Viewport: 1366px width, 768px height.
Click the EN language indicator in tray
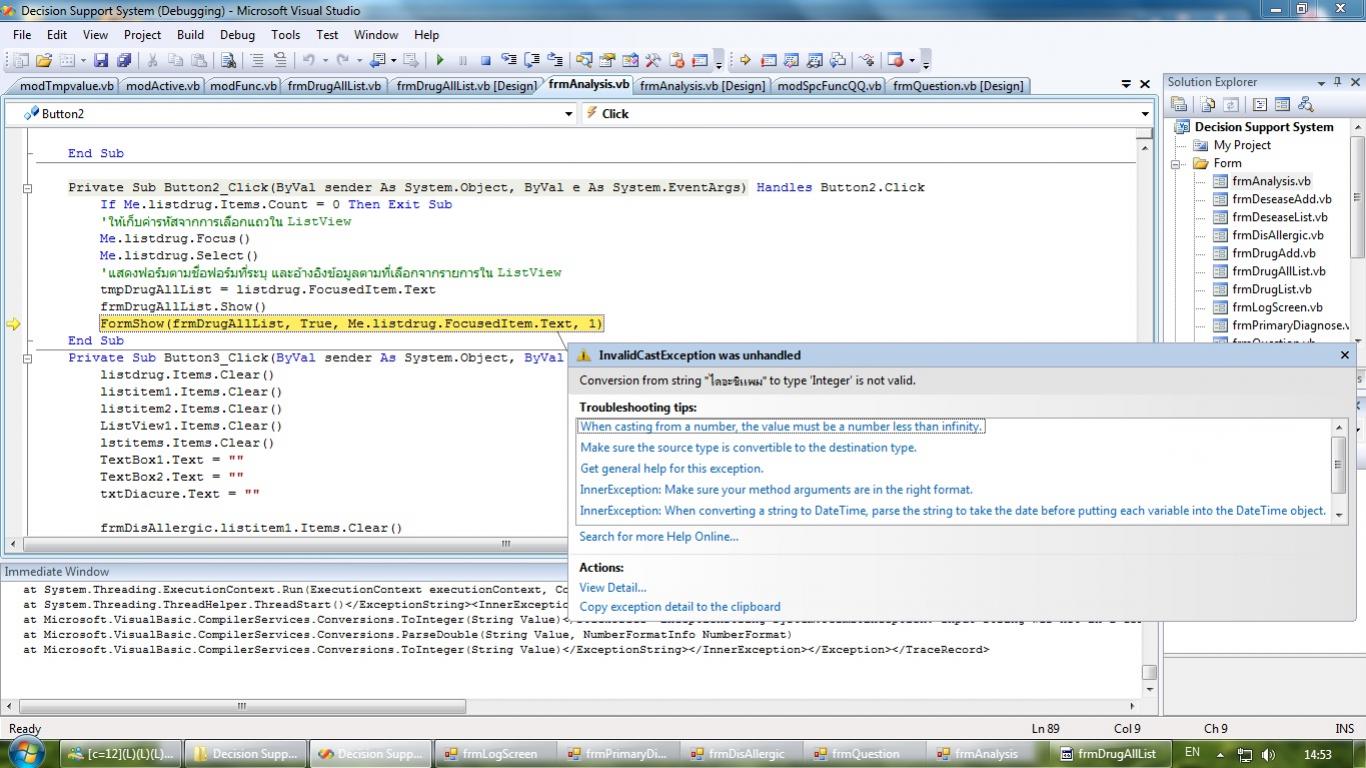(x=1193, y=753)
